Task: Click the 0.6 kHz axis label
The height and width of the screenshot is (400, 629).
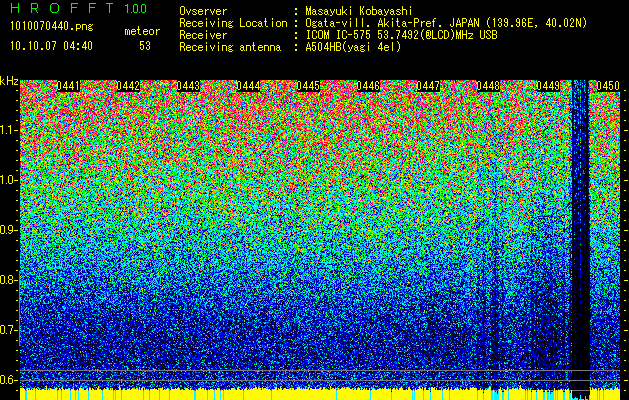Action: coord(9,380)
